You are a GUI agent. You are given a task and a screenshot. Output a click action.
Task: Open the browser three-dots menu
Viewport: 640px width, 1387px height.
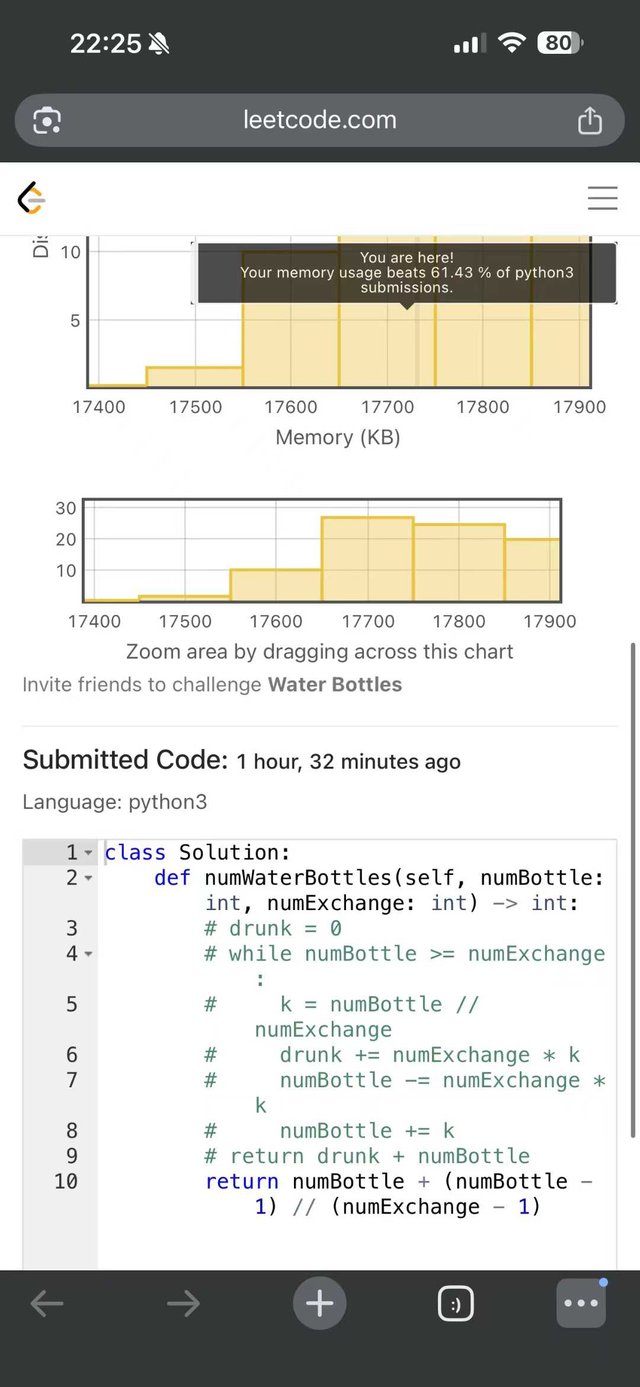581,1303
